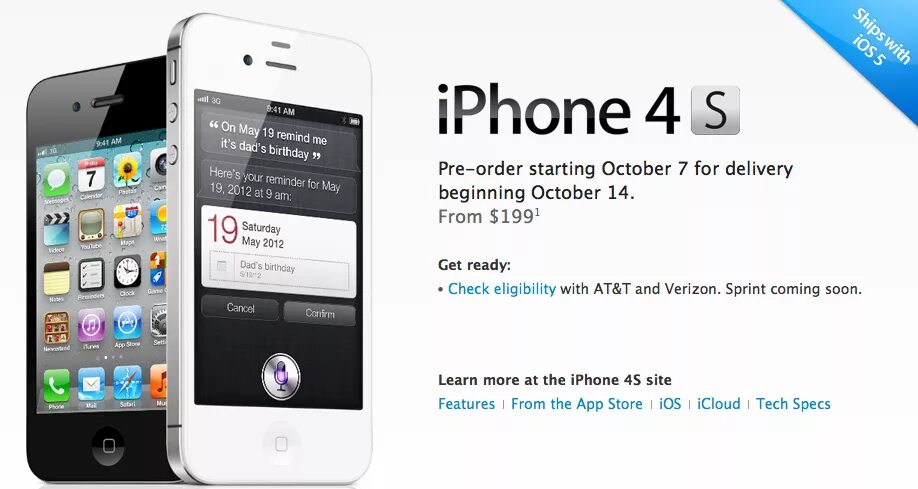The width and height of the screenshot is (918, 489).
Task: Click the Messages app icon
Action: [x=57, y=180]
